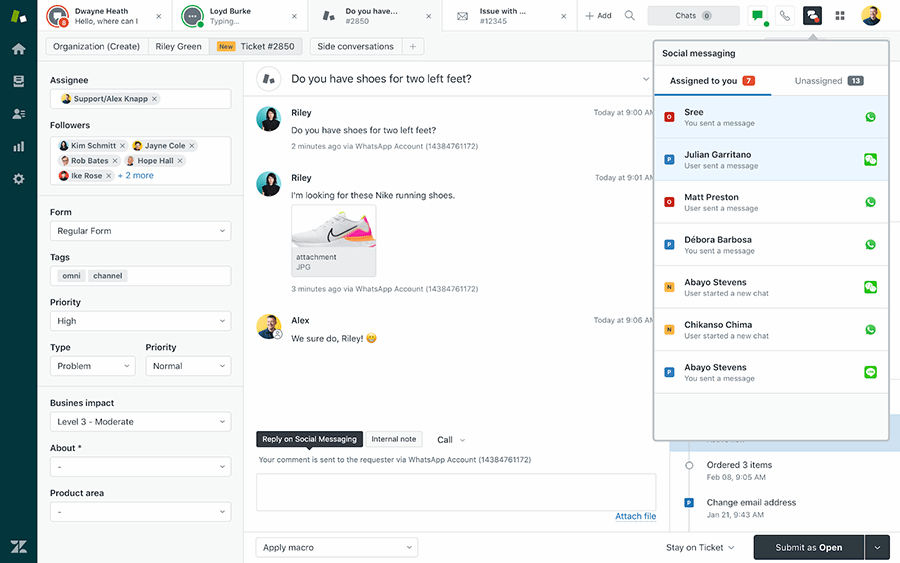This screenshot has height=563, width=900.
Task: Click the Zendesk logo at sidebar bottom
Action: click(18, 546)
